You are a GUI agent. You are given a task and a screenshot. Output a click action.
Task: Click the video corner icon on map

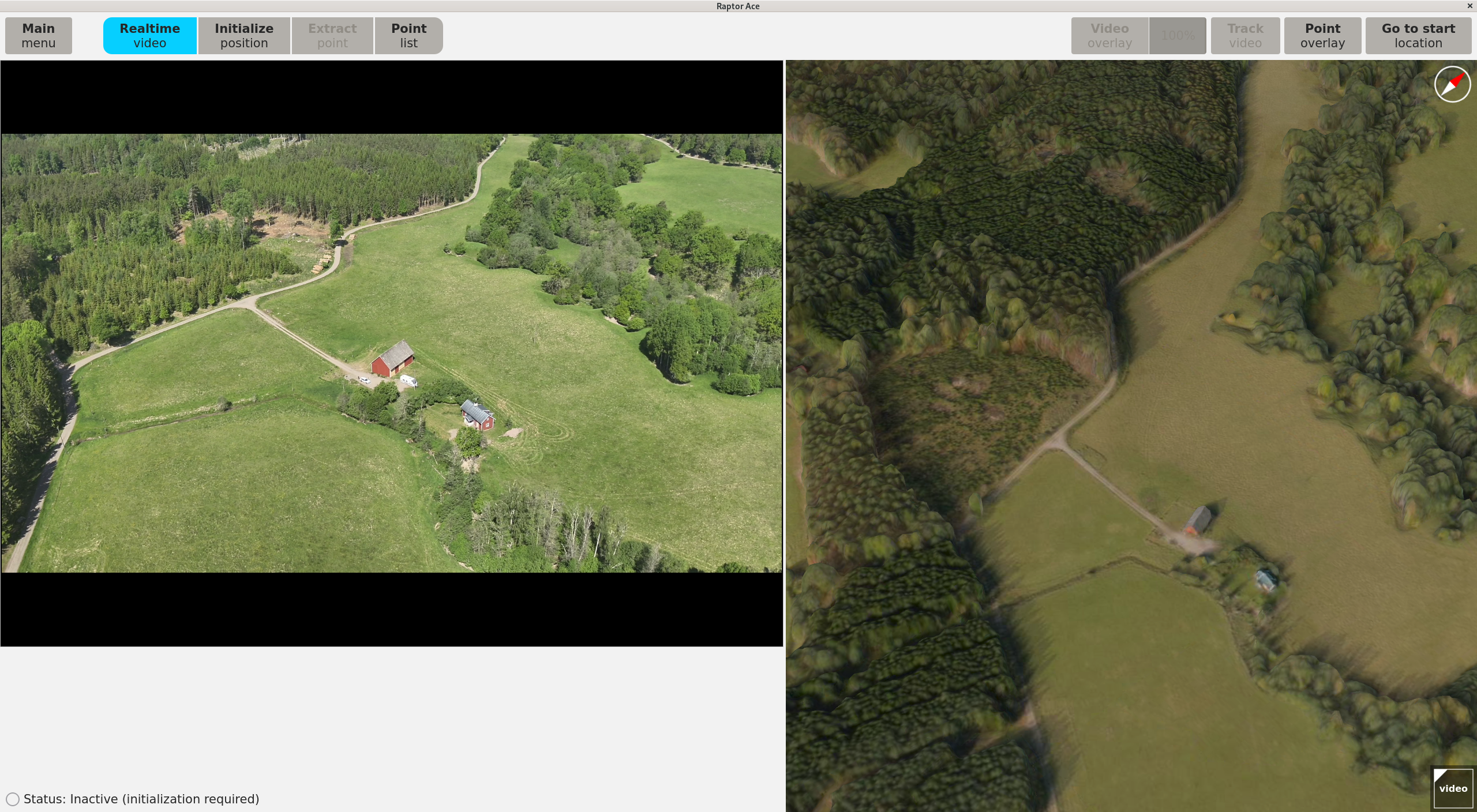(1452, 787)
